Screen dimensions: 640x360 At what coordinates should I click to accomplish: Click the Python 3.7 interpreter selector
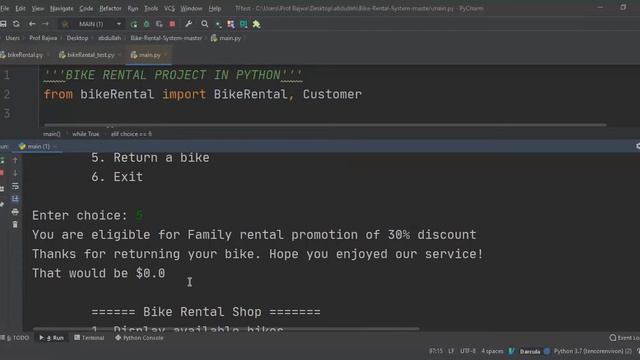[x=593, y=351]
